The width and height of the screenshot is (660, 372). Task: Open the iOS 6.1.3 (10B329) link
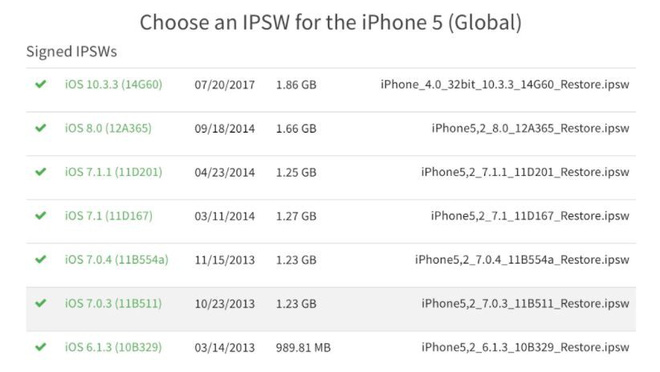tap(113, 347)
